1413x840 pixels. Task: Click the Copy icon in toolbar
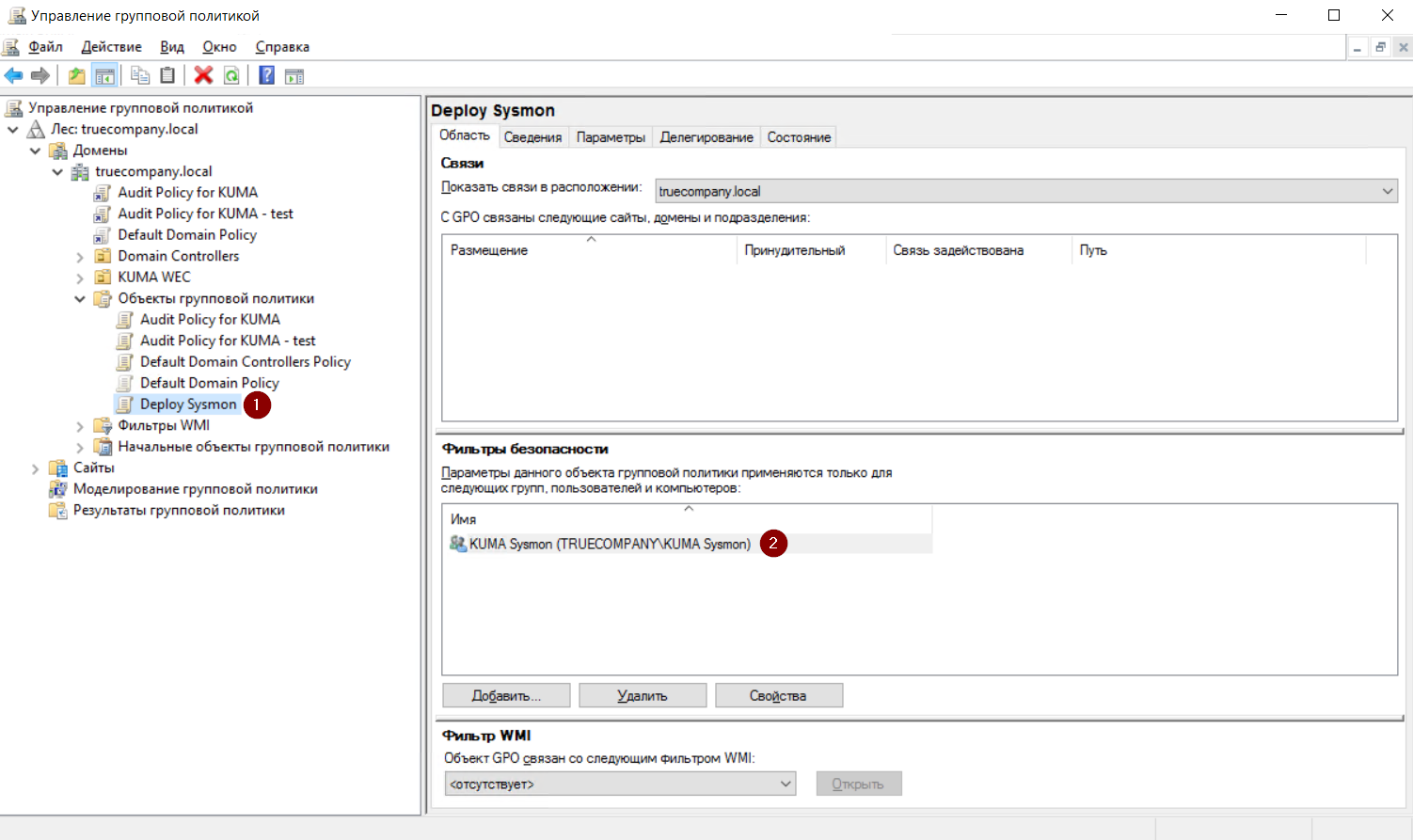pyautogui.click(x=140, y=76)
